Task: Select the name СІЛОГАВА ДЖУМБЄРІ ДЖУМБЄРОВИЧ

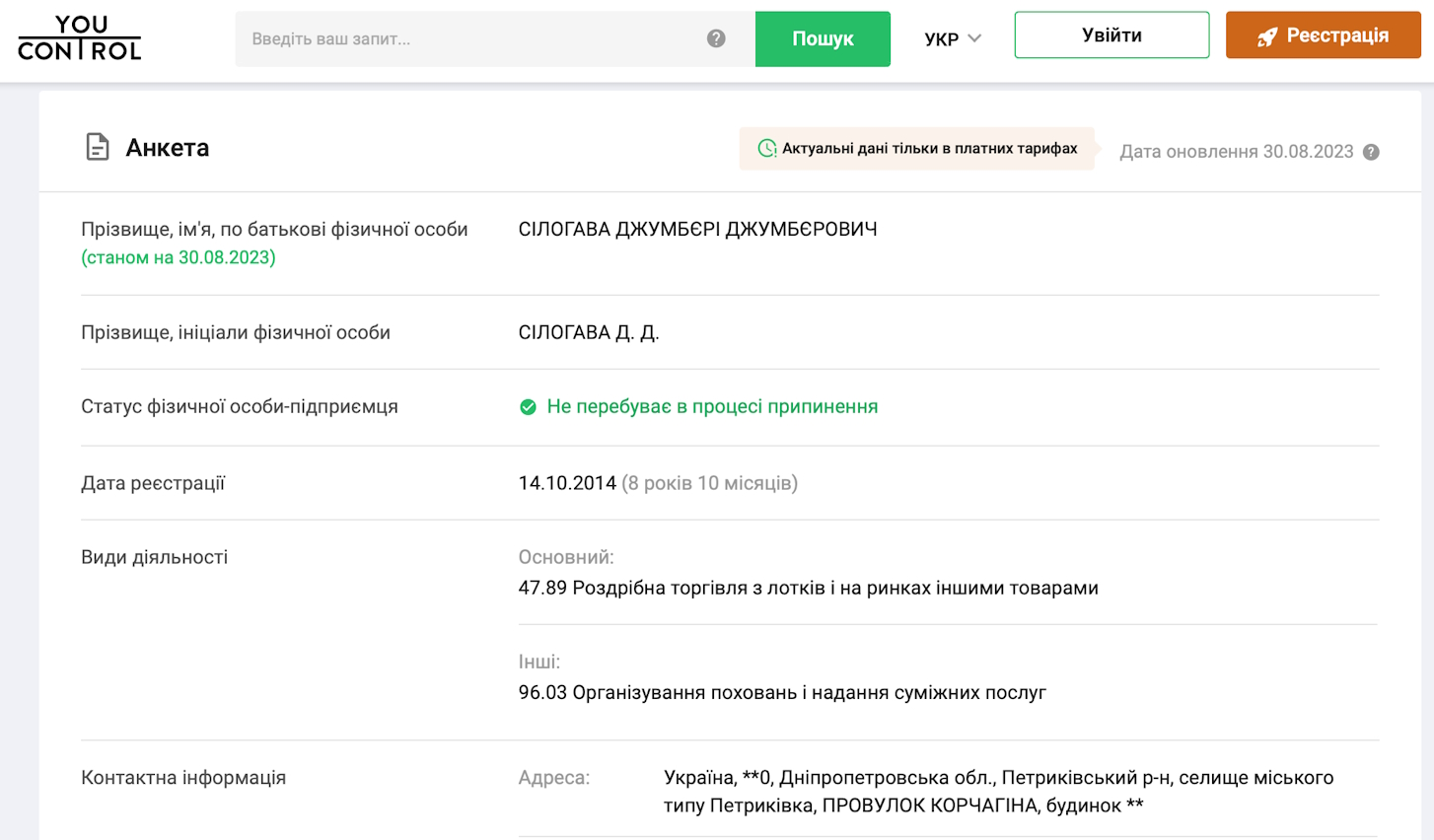Action: [697, 230]
